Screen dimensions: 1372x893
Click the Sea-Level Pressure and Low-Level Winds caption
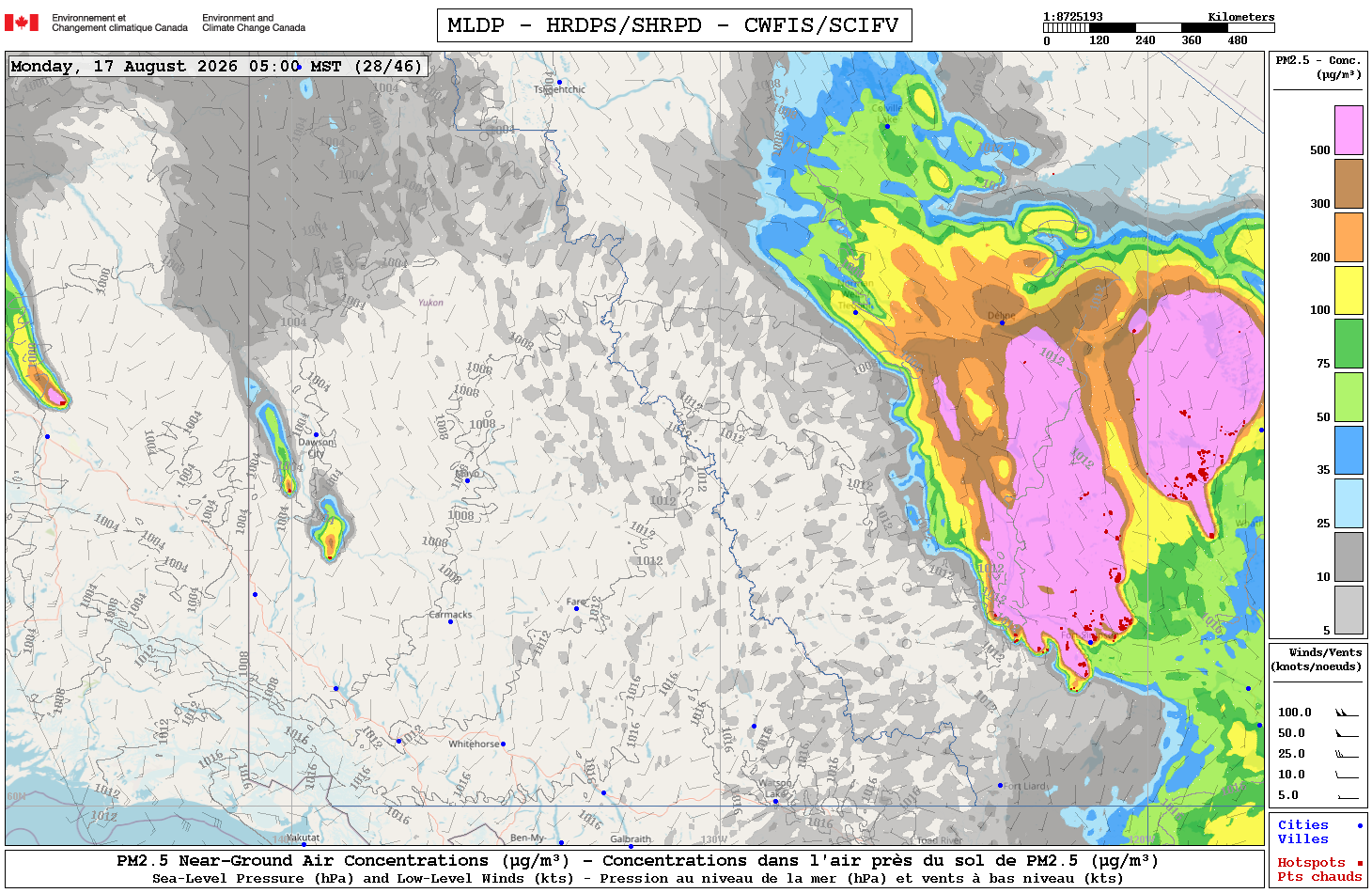click(637, 879)
